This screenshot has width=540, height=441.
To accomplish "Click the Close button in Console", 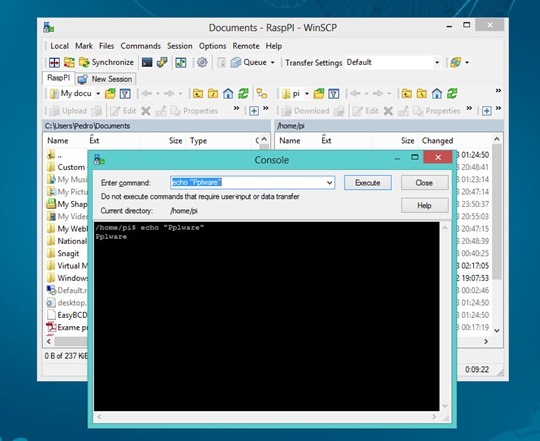I will 424,182.
